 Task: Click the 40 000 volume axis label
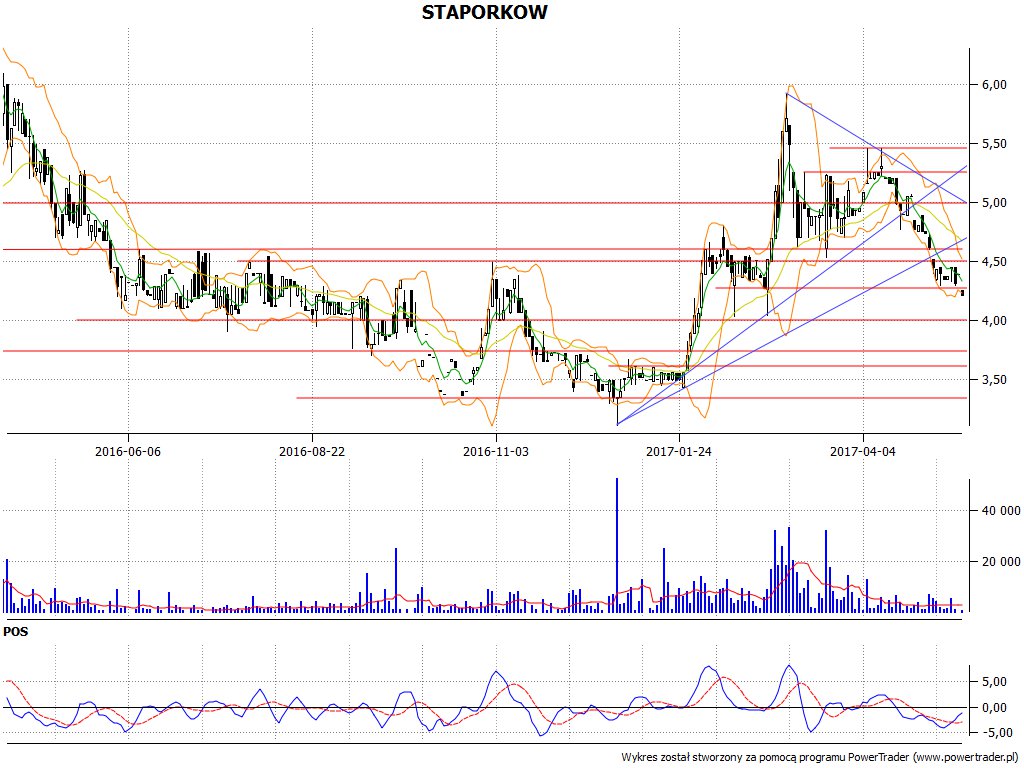coord(1000,511)
